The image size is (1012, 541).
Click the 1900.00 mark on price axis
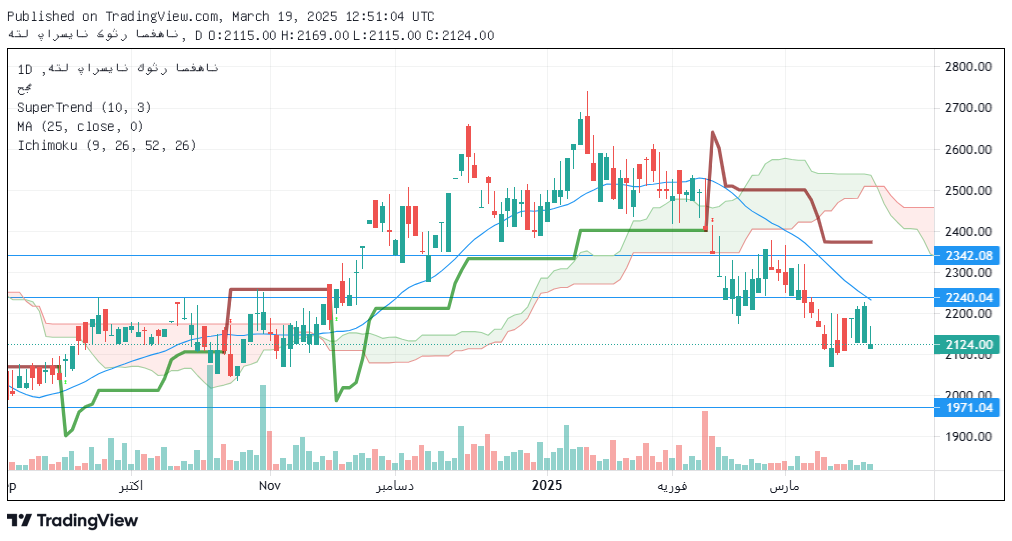coord(967,437)
